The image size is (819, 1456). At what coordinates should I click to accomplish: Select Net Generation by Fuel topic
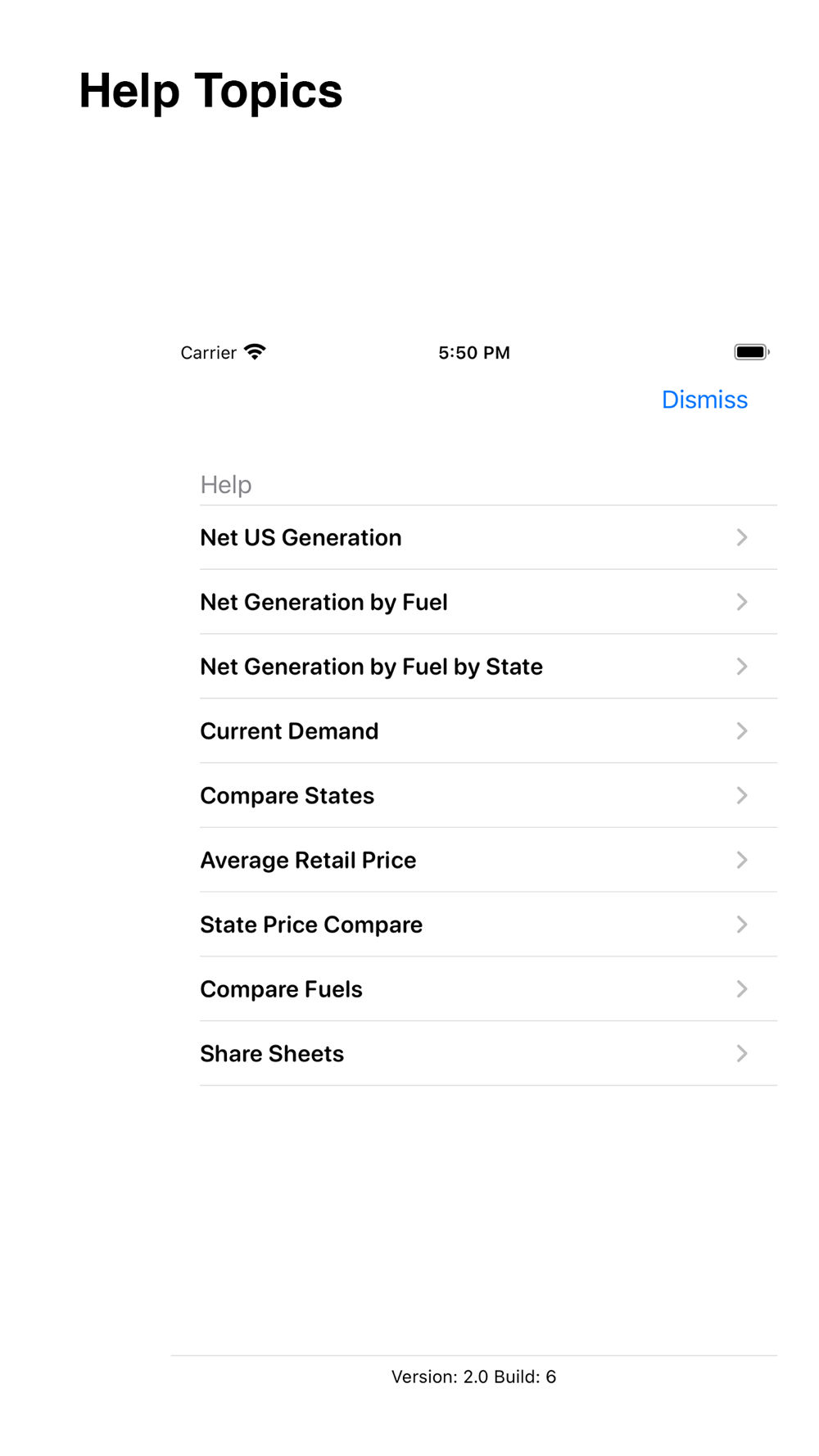pos(324,603)
